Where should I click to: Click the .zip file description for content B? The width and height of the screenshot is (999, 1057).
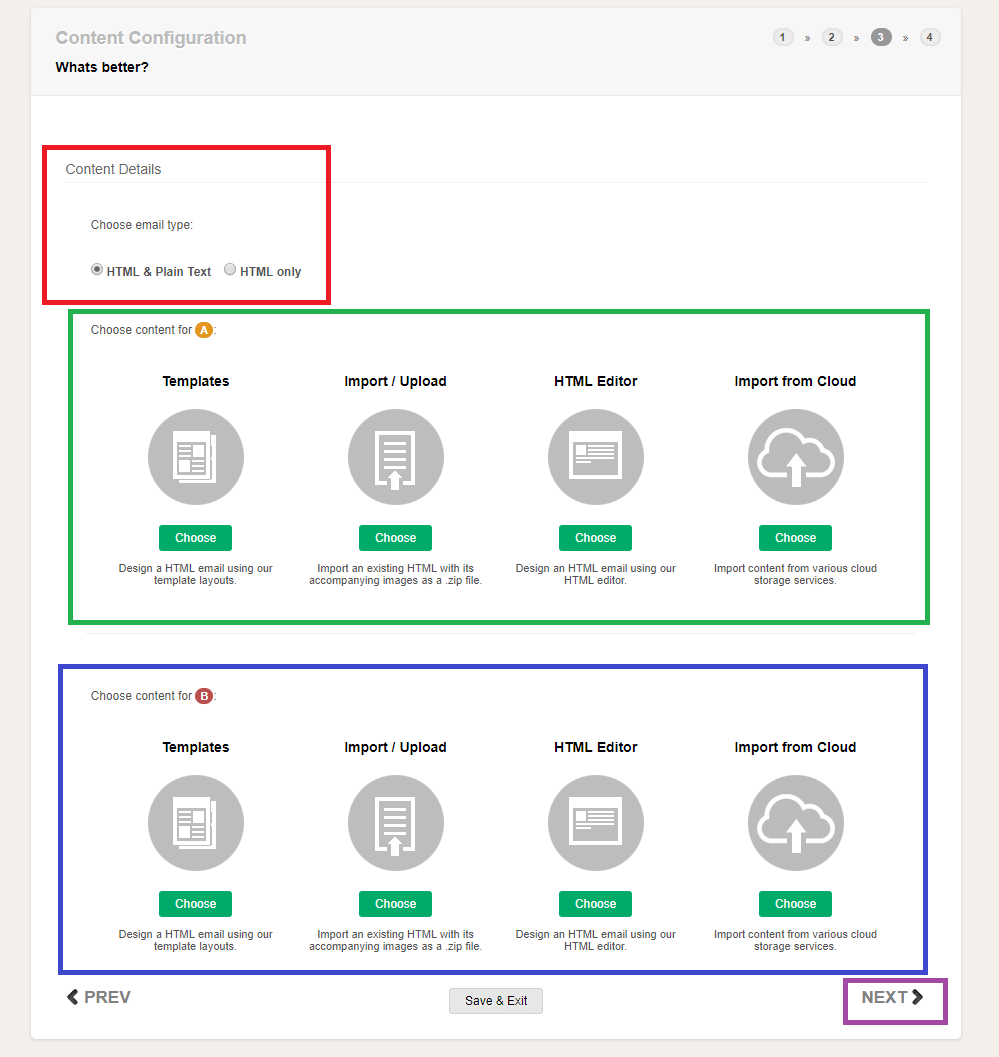[x=396, y=940]
